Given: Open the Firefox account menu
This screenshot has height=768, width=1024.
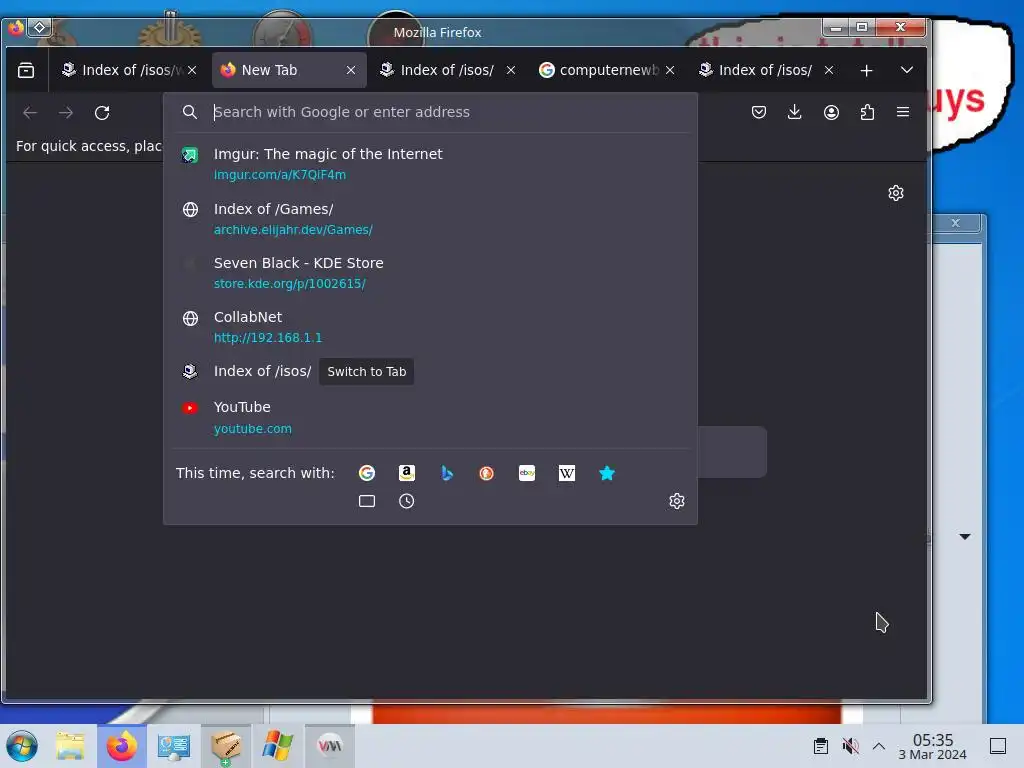Looking at the screenshot, I should coord(831,112).
